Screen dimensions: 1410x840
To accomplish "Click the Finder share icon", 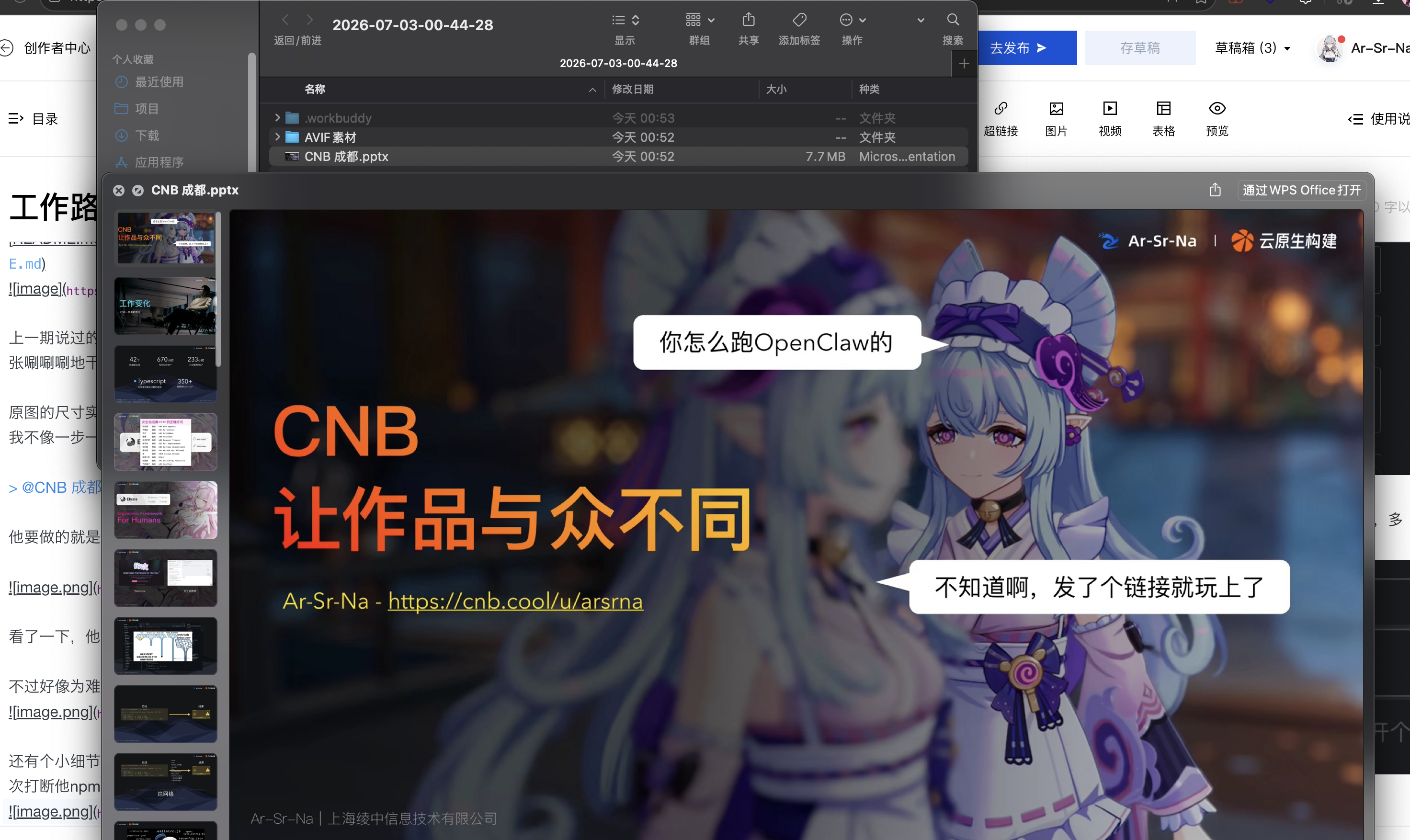I will pos(748,21).
